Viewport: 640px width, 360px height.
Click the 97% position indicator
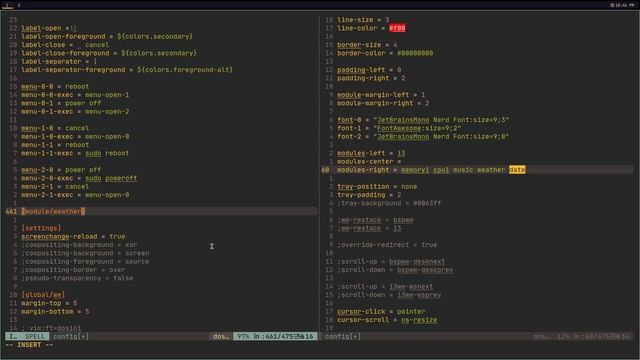[243, 336]
